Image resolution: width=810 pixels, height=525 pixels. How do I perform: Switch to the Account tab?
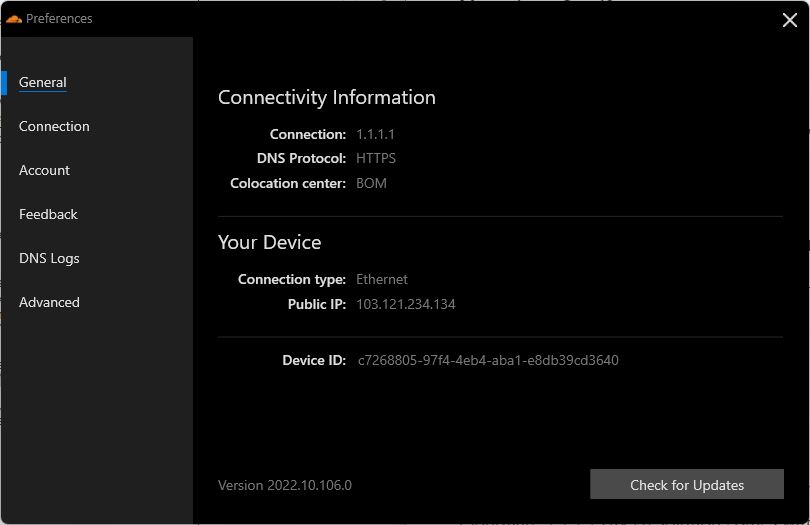tap(44, 171)
